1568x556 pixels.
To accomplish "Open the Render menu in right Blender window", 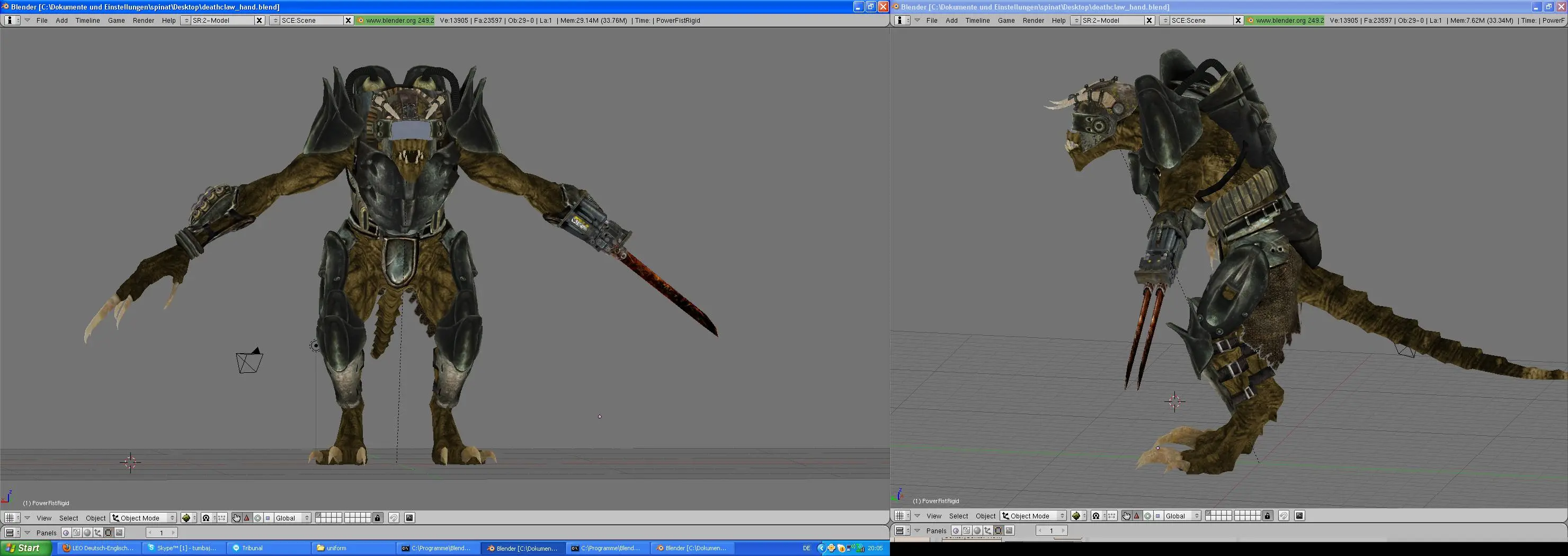I will pos(1034,20).
